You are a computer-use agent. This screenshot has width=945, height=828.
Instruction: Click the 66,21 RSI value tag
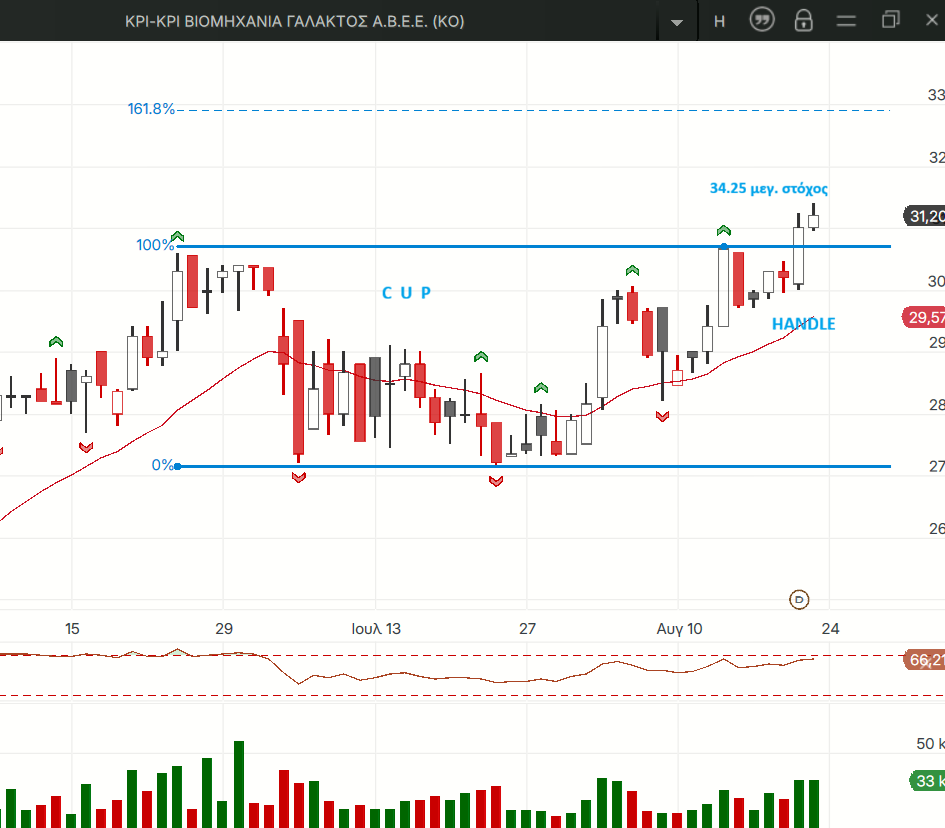click(925, 660)
